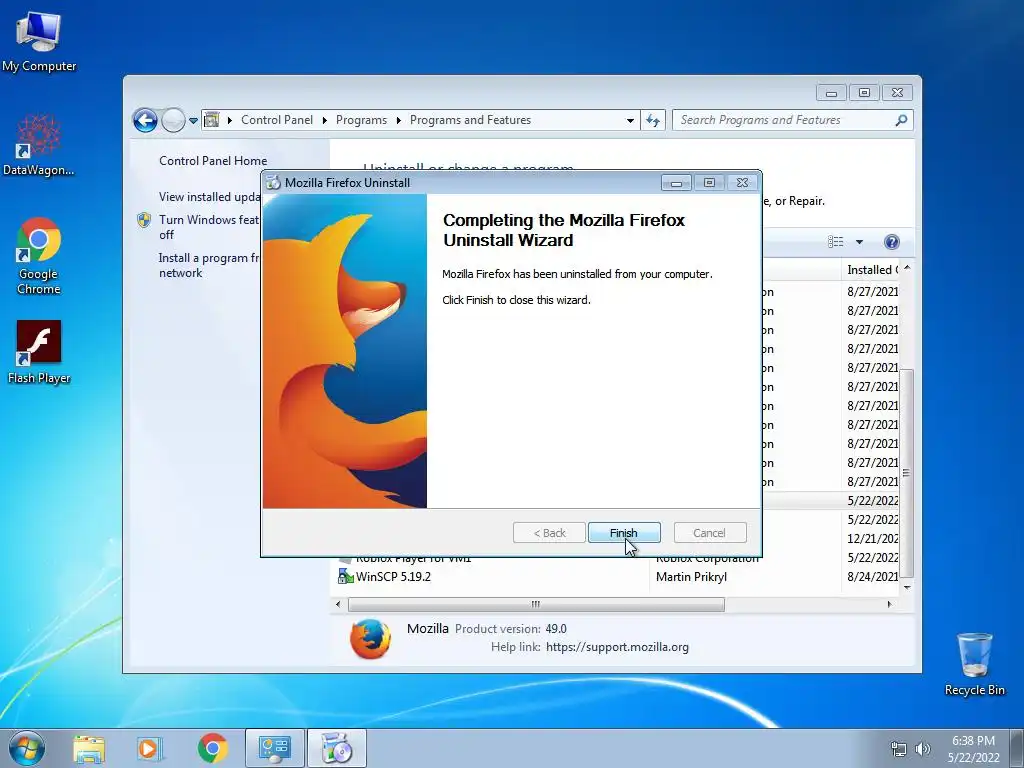Maximize the Programs and Features window

point(864,93)
